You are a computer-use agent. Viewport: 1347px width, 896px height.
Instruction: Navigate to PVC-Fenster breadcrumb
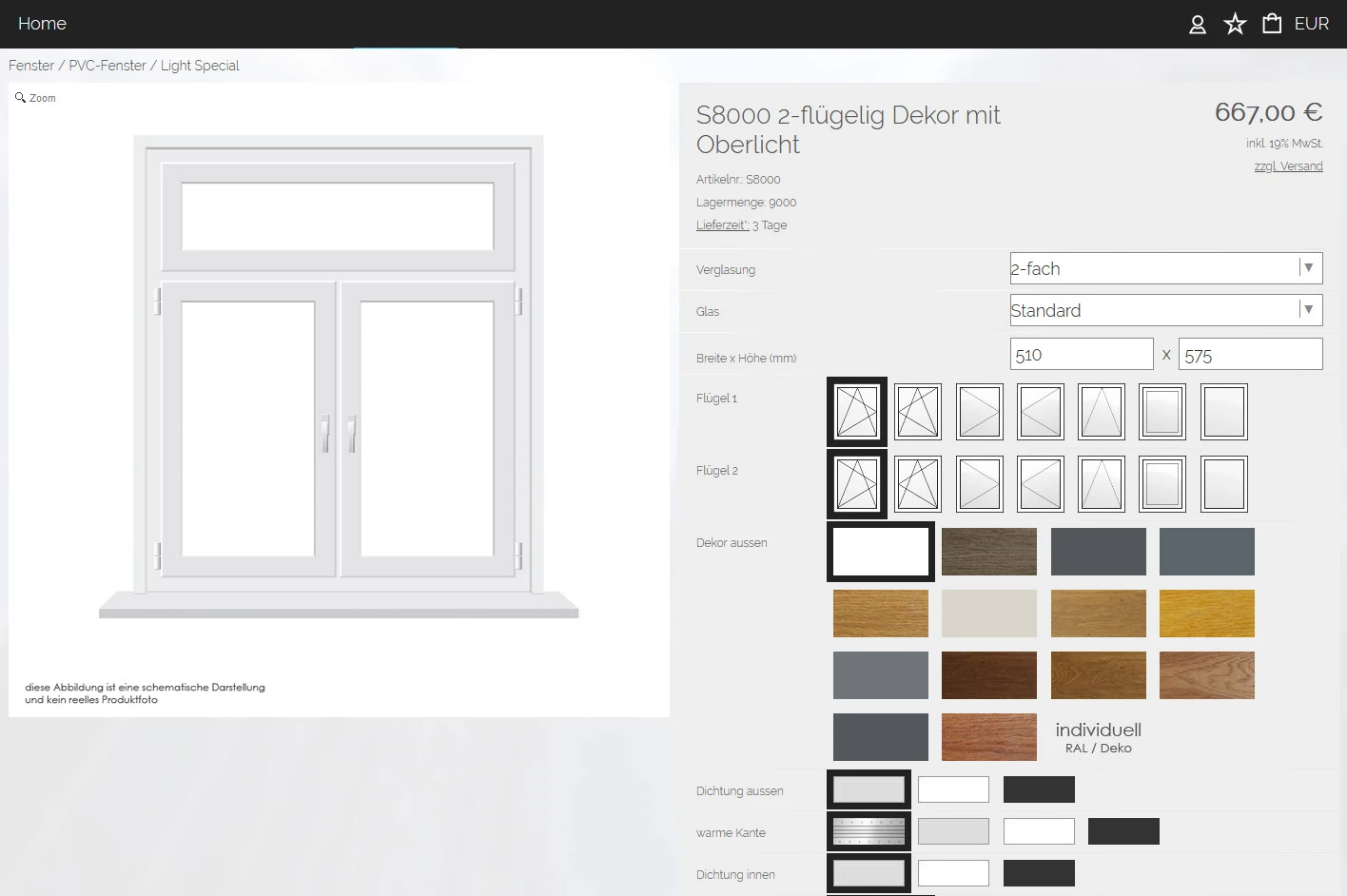[107, 66]
